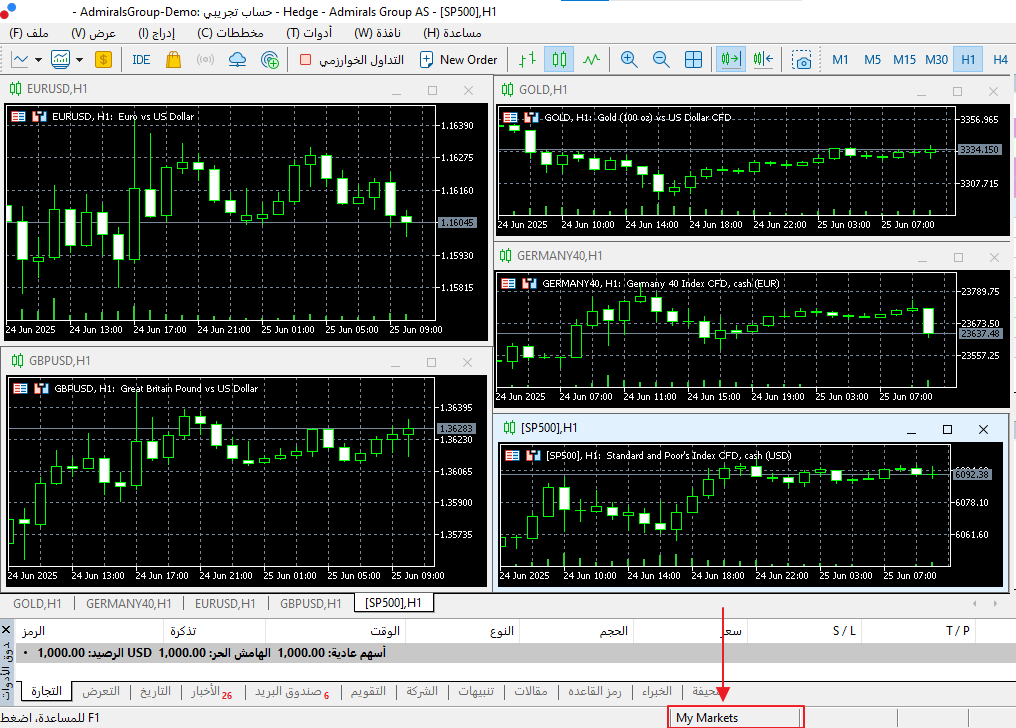Screen dimensions: 1016x728
Task: Open the الأخبار news tab
Action: pos(211,692)
